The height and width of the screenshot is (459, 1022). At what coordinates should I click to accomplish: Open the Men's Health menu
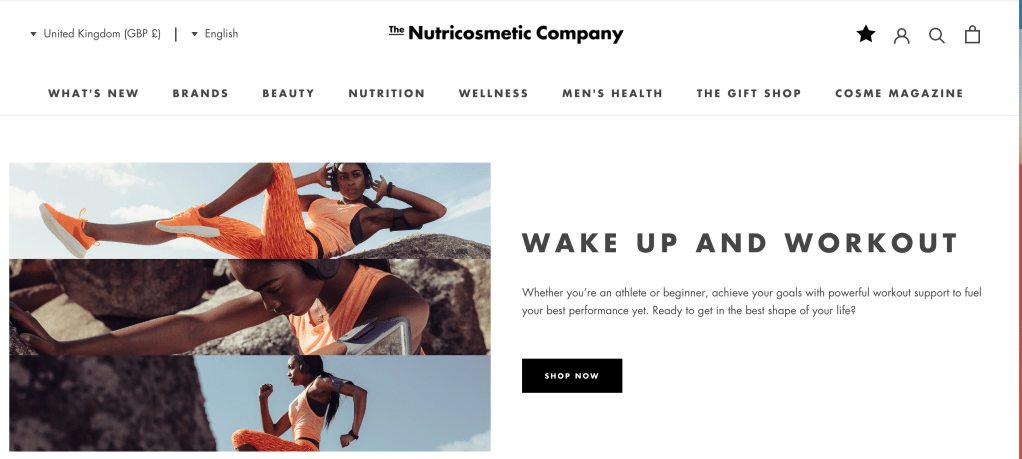(612, 93)
